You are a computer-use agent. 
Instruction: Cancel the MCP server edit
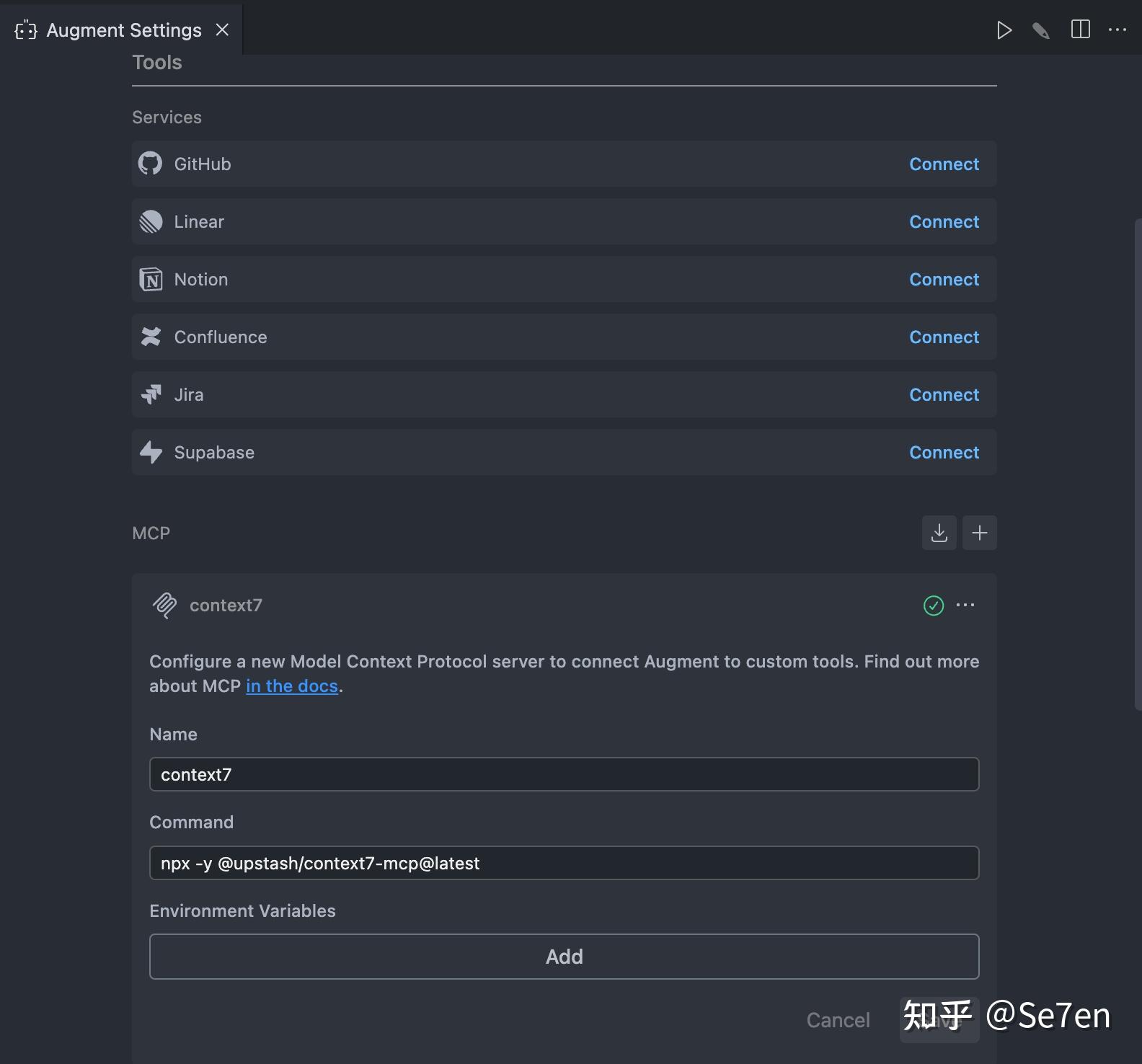coord(838,1020)
